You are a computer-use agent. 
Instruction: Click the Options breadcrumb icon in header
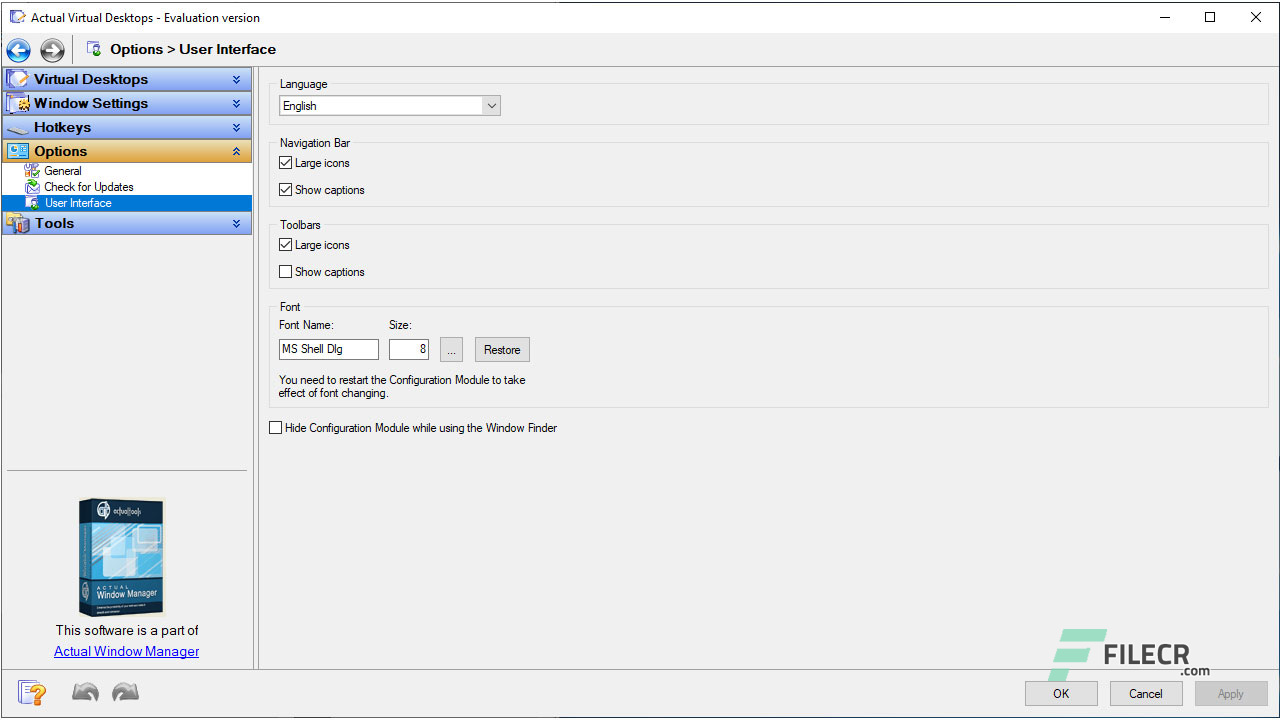point(94,49)
